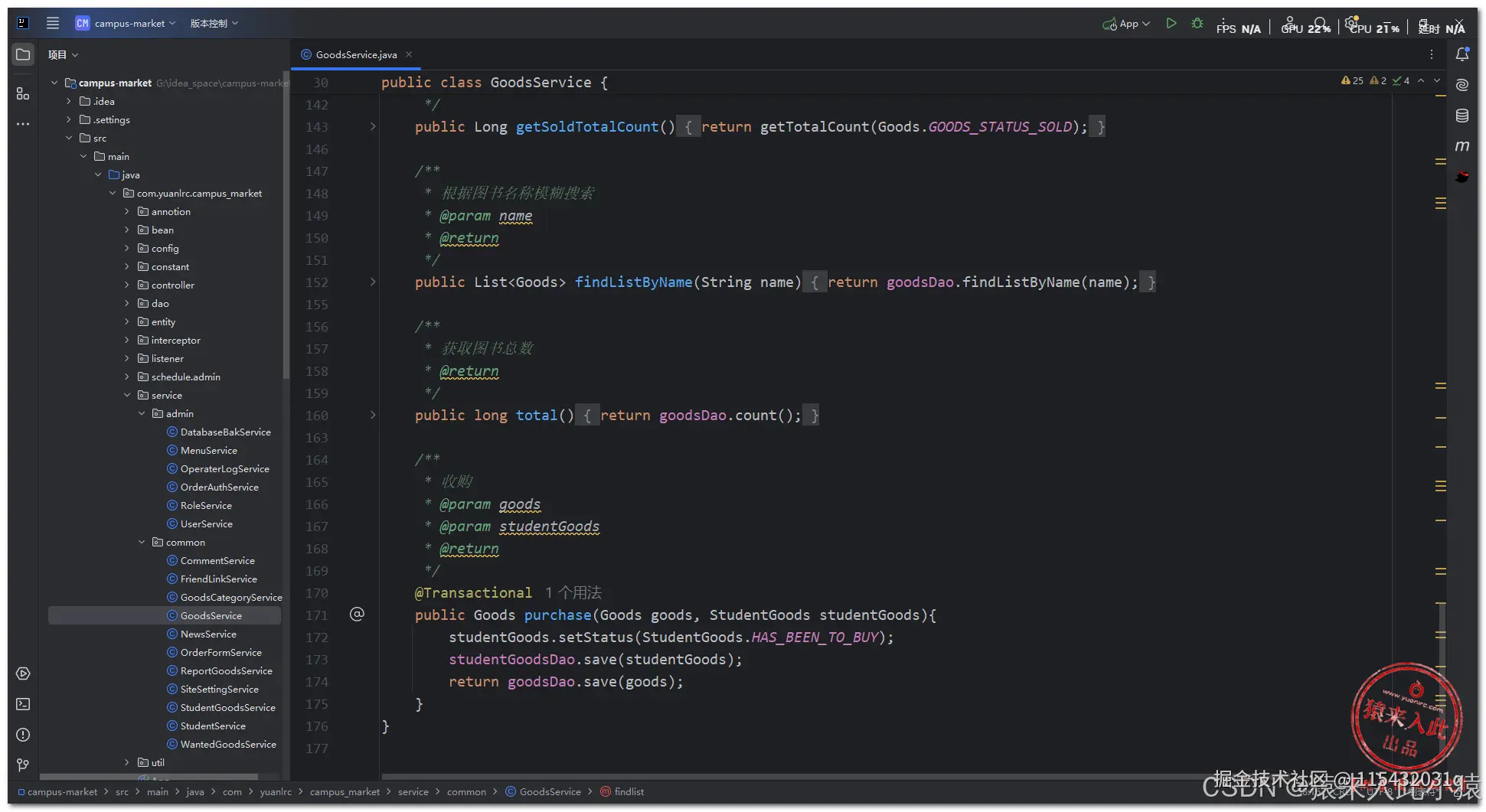Open the Maven tool window
The image size is (1486, 812).
tap(1462, 145)
